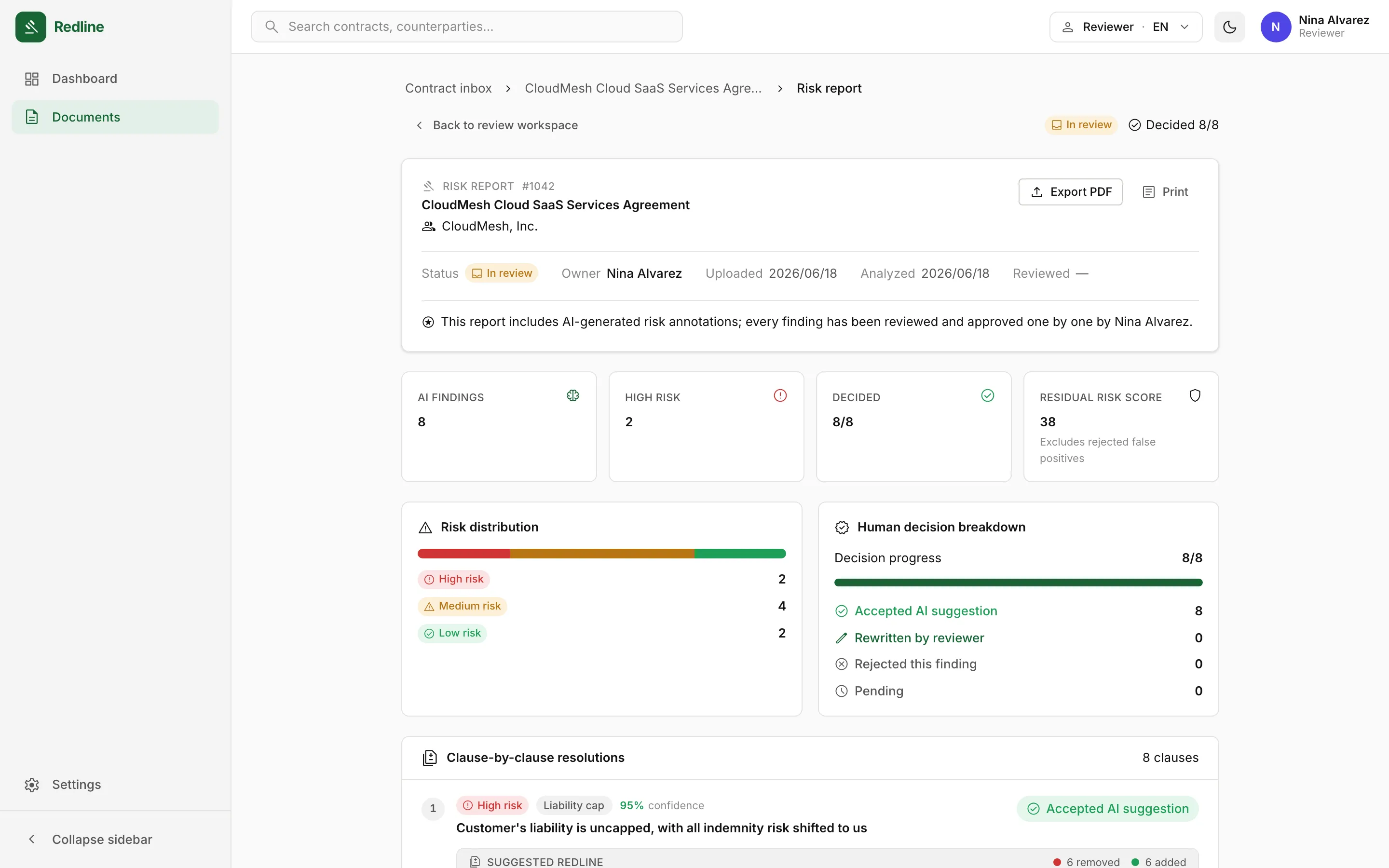Click the Risk report breadcrumb

(829, 88)
